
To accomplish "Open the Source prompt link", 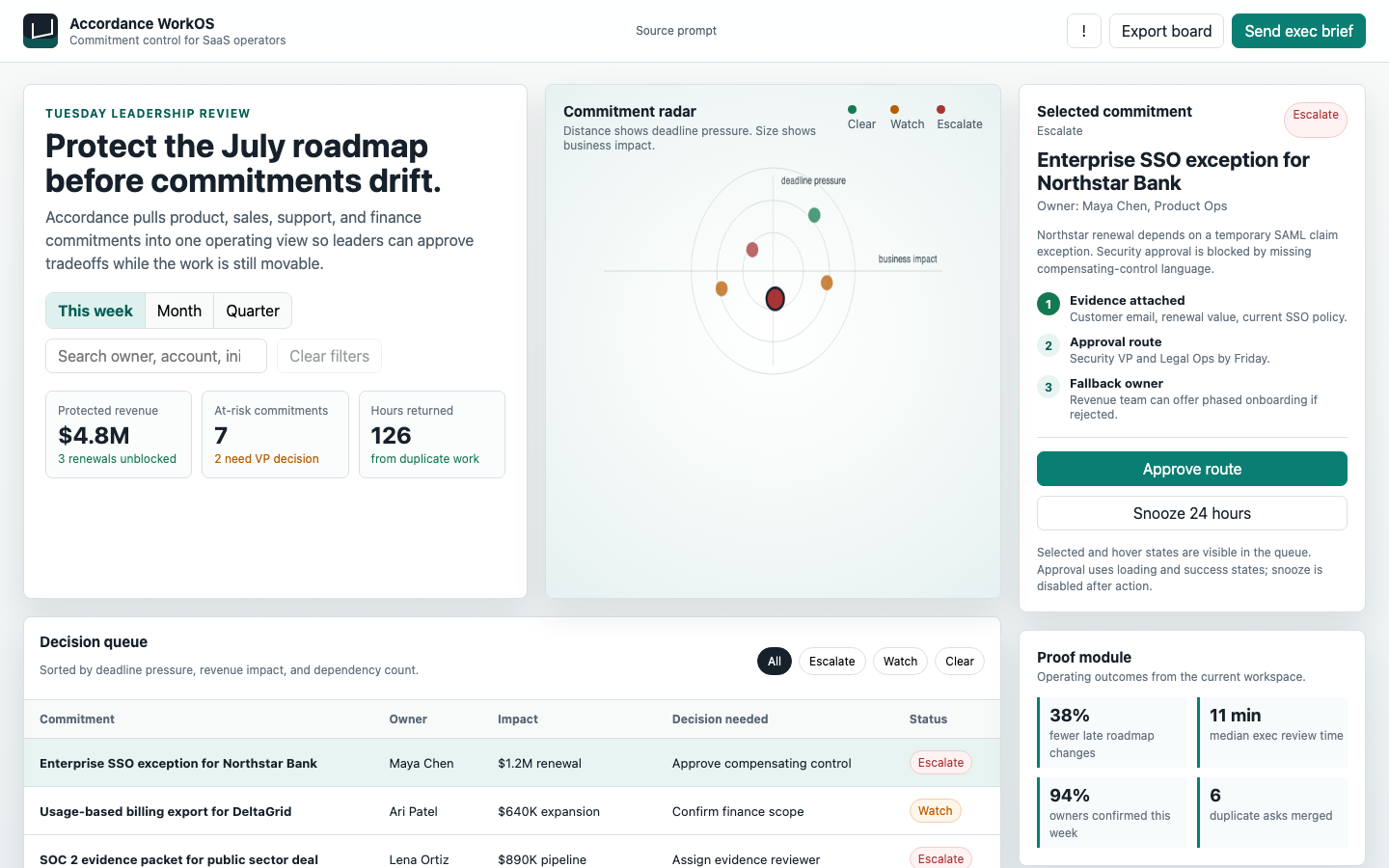I will (x=676, y=31).
